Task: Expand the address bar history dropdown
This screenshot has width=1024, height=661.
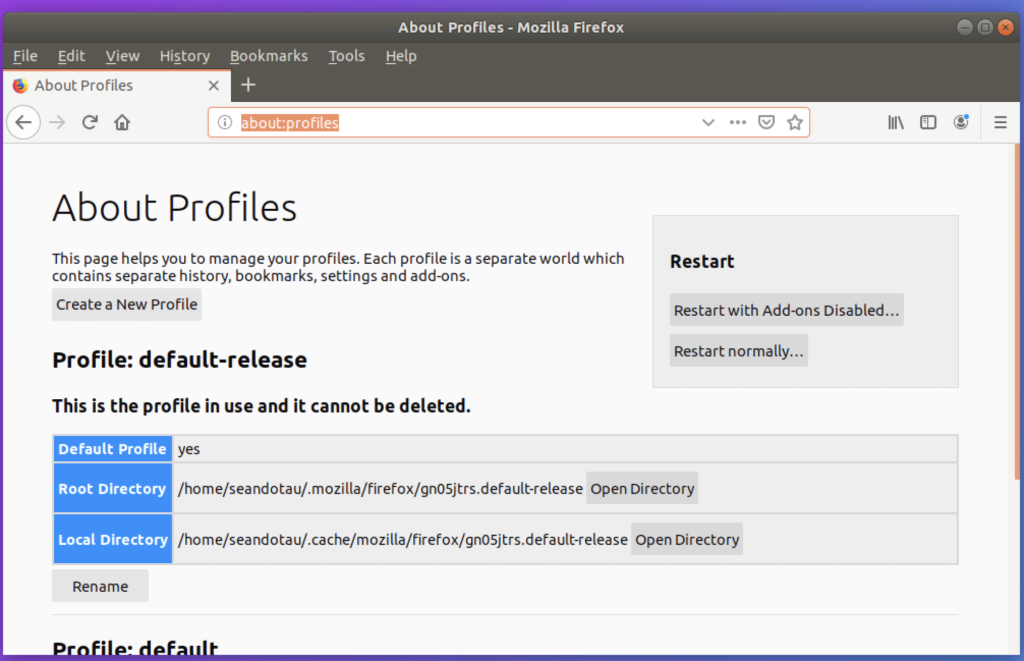Action: pos(708,122)
